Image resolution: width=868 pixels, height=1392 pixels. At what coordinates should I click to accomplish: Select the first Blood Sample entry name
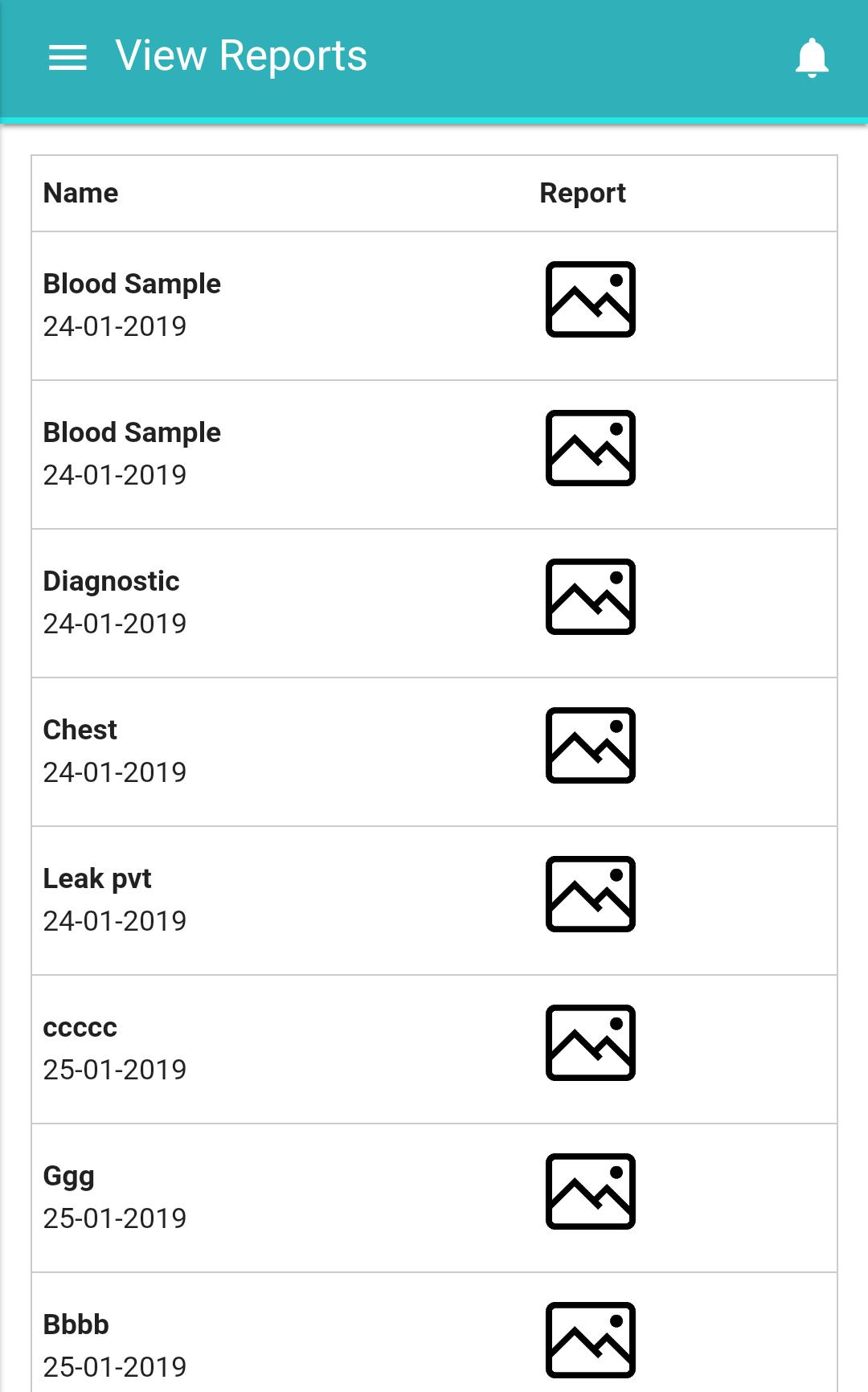[x=132, y=284]
